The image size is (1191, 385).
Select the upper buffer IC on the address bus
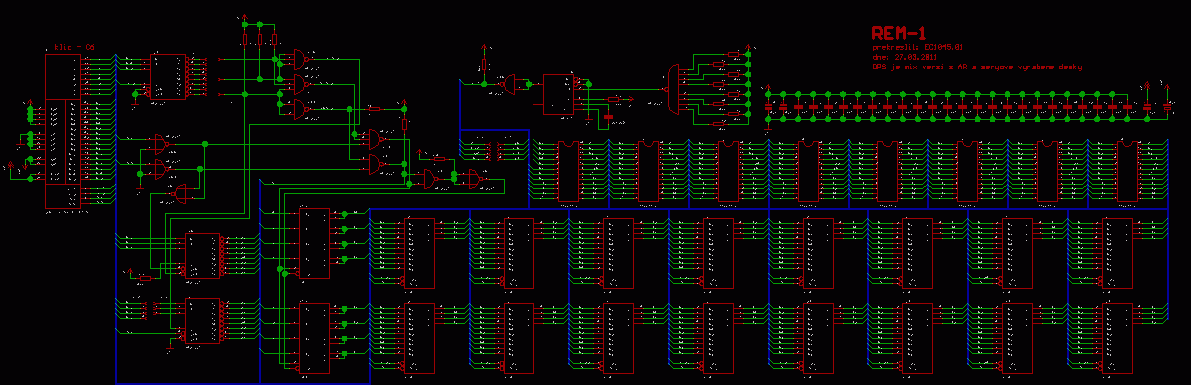click(203, 255)
